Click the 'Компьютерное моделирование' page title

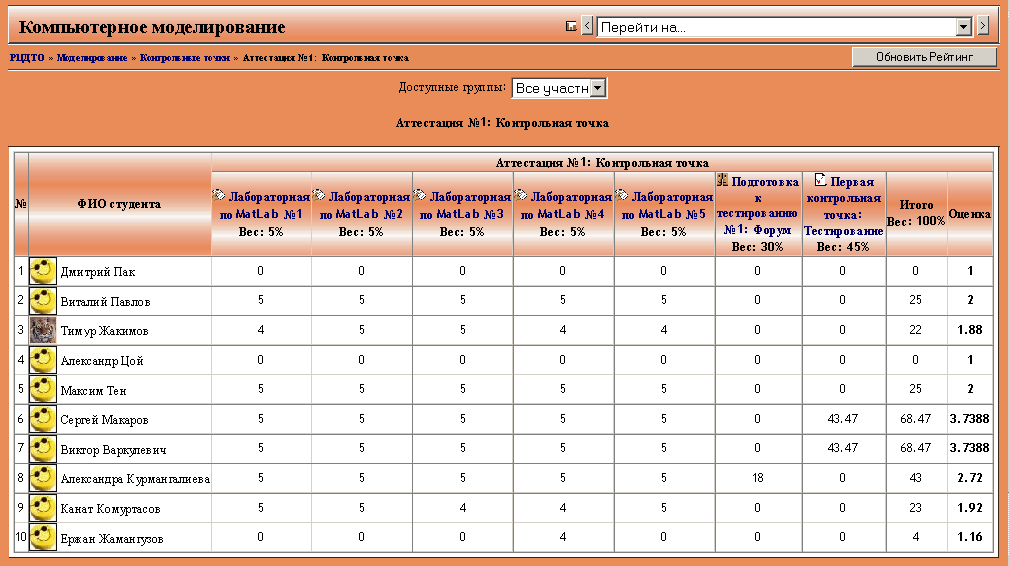[x=152, y=27]
